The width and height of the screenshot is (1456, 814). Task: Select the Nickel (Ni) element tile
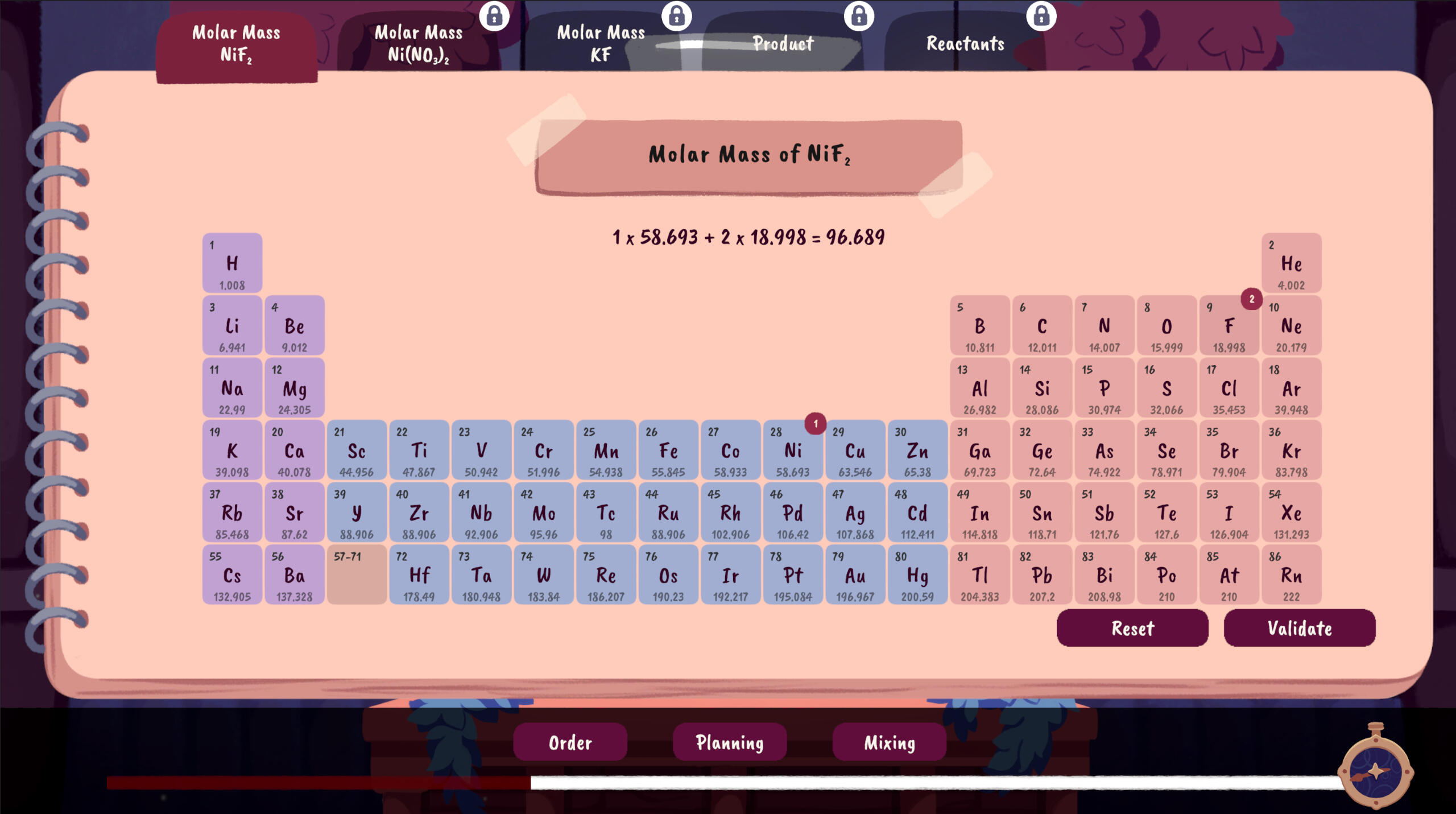click(x=792, y=451)
